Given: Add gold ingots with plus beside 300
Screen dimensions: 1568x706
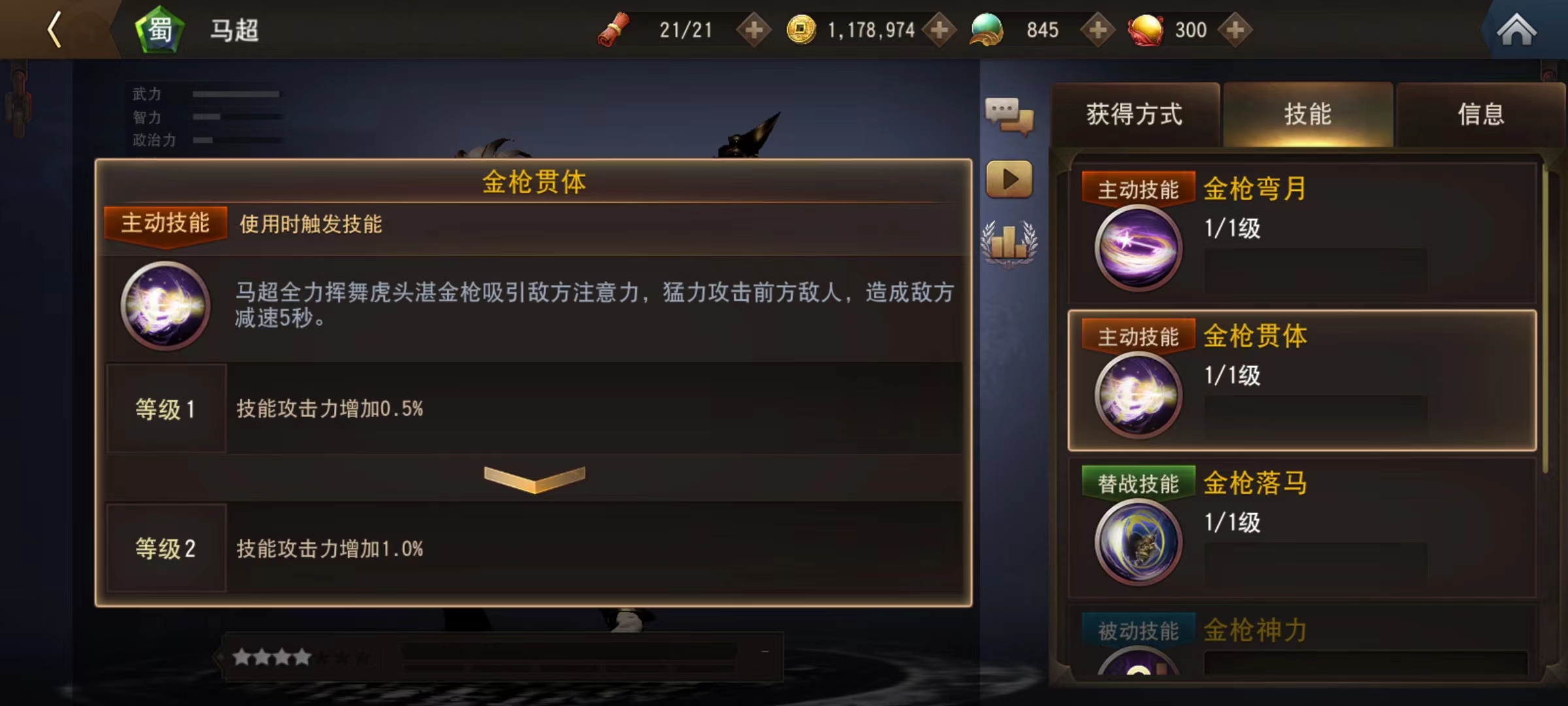Looking at the screenshot, I should pyautogui.click(x=1235, y=30).
